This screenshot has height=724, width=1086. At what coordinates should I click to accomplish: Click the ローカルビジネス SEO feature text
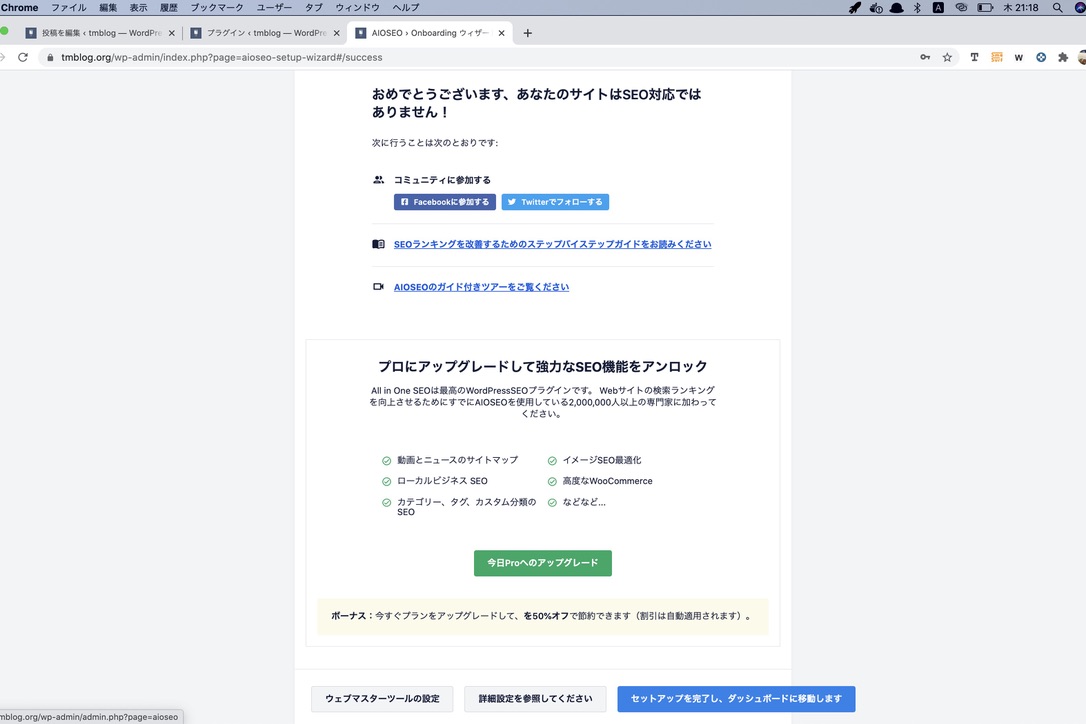point(442,481)
